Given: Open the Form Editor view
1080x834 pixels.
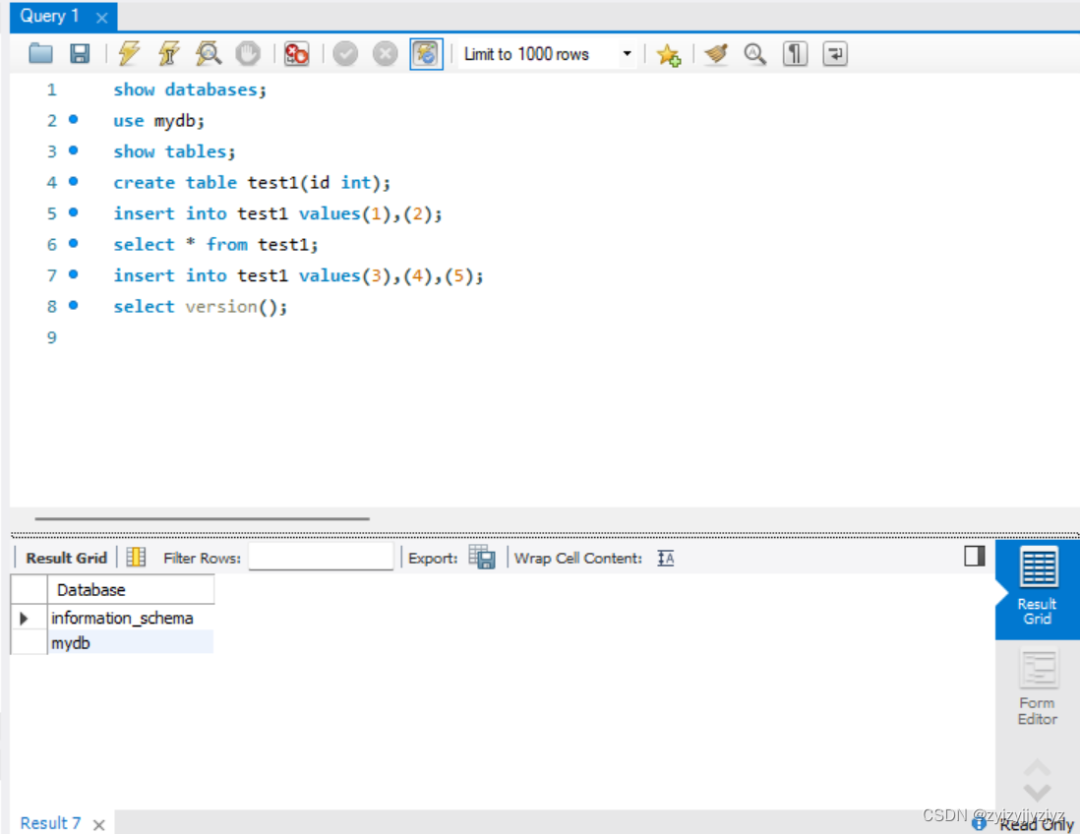Looking at the screenshot, I should [1037, 687].
